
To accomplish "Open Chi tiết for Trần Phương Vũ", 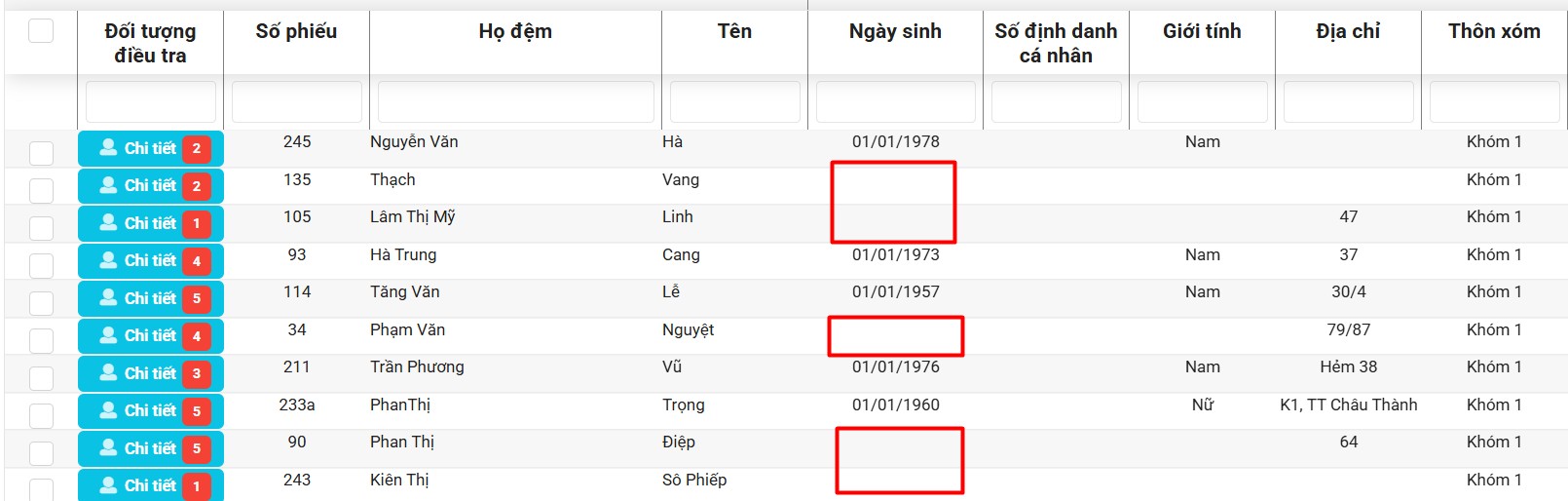I will click(x=150, y=373).
